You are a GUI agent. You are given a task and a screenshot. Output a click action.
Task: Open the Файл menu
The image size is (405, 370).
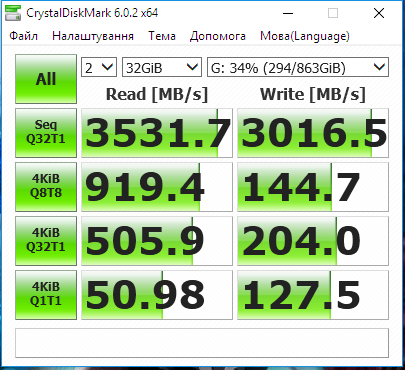click(24, 36)
